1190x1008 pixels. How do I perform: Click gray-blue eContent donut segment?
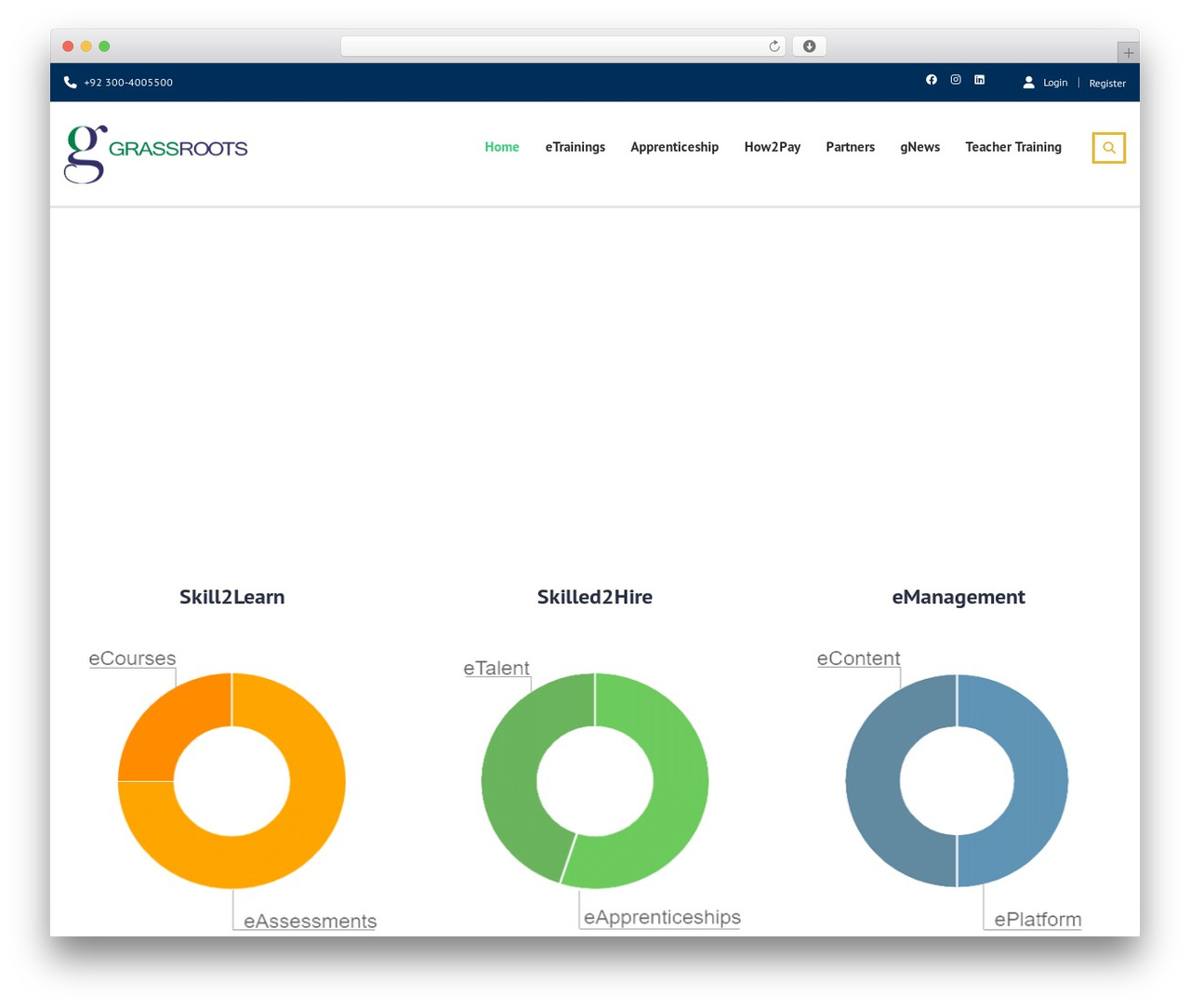click(x=872, y=781)
